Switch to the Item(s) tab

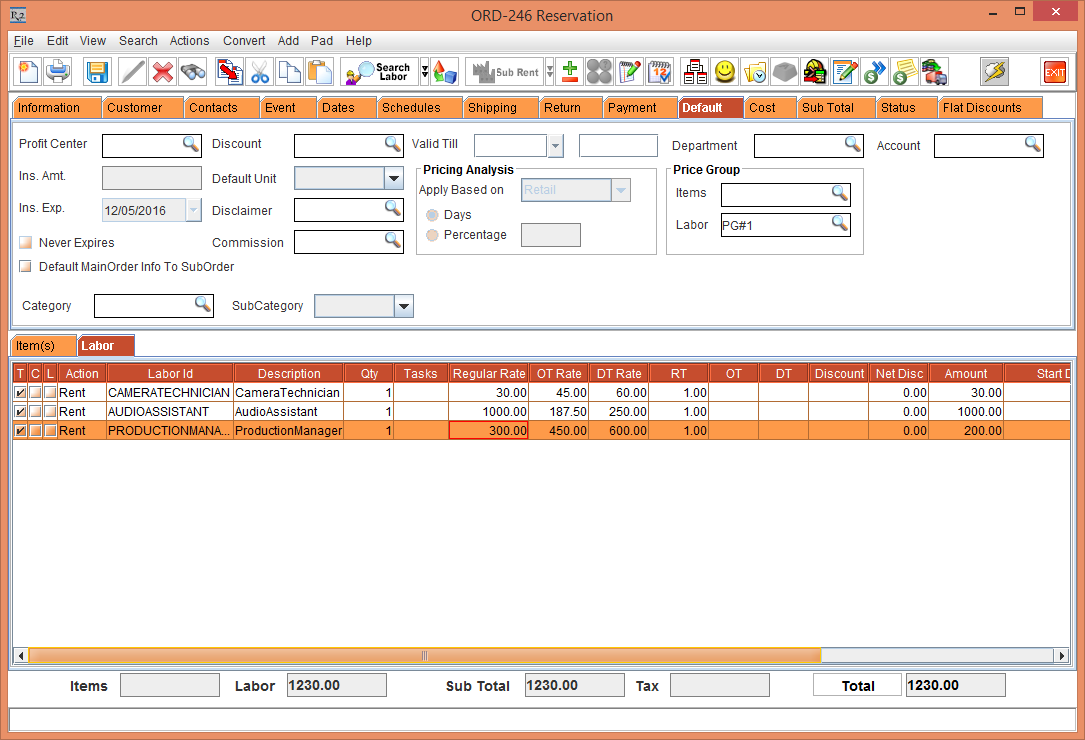point(42,346)
